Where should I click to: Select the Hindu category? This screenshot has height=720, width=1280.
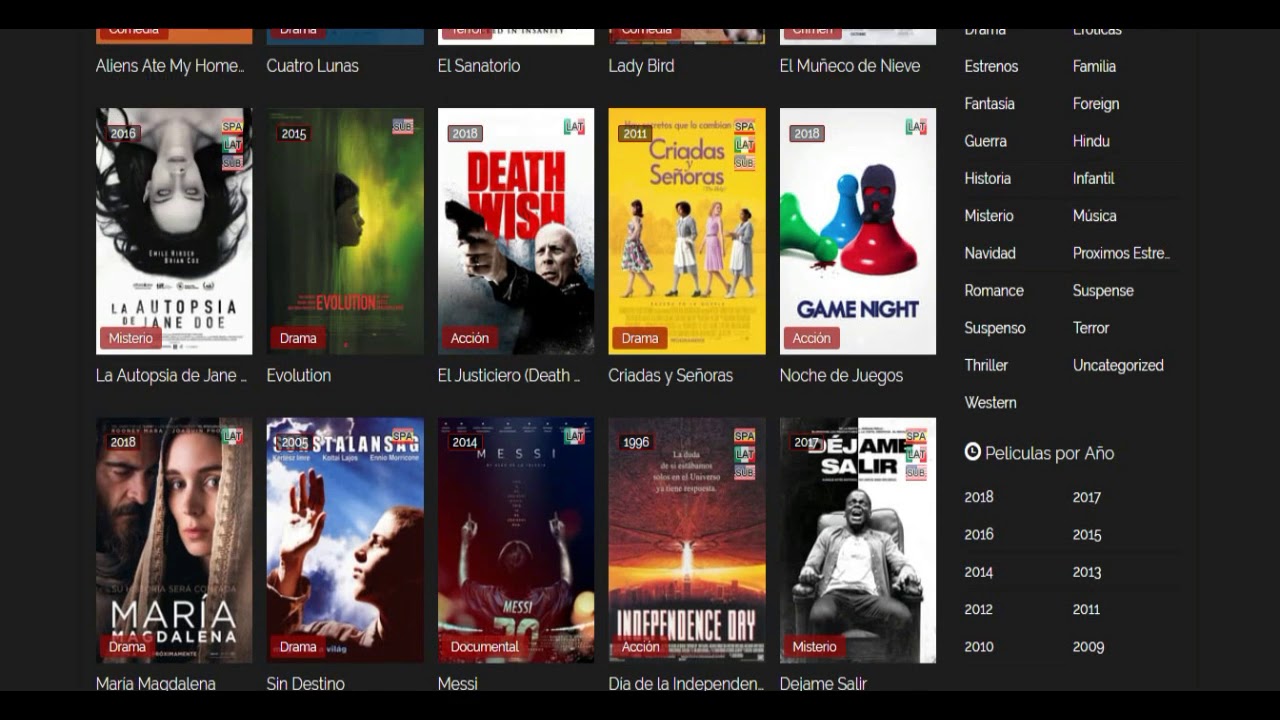pyautogui.click(x=1091, y=141)
